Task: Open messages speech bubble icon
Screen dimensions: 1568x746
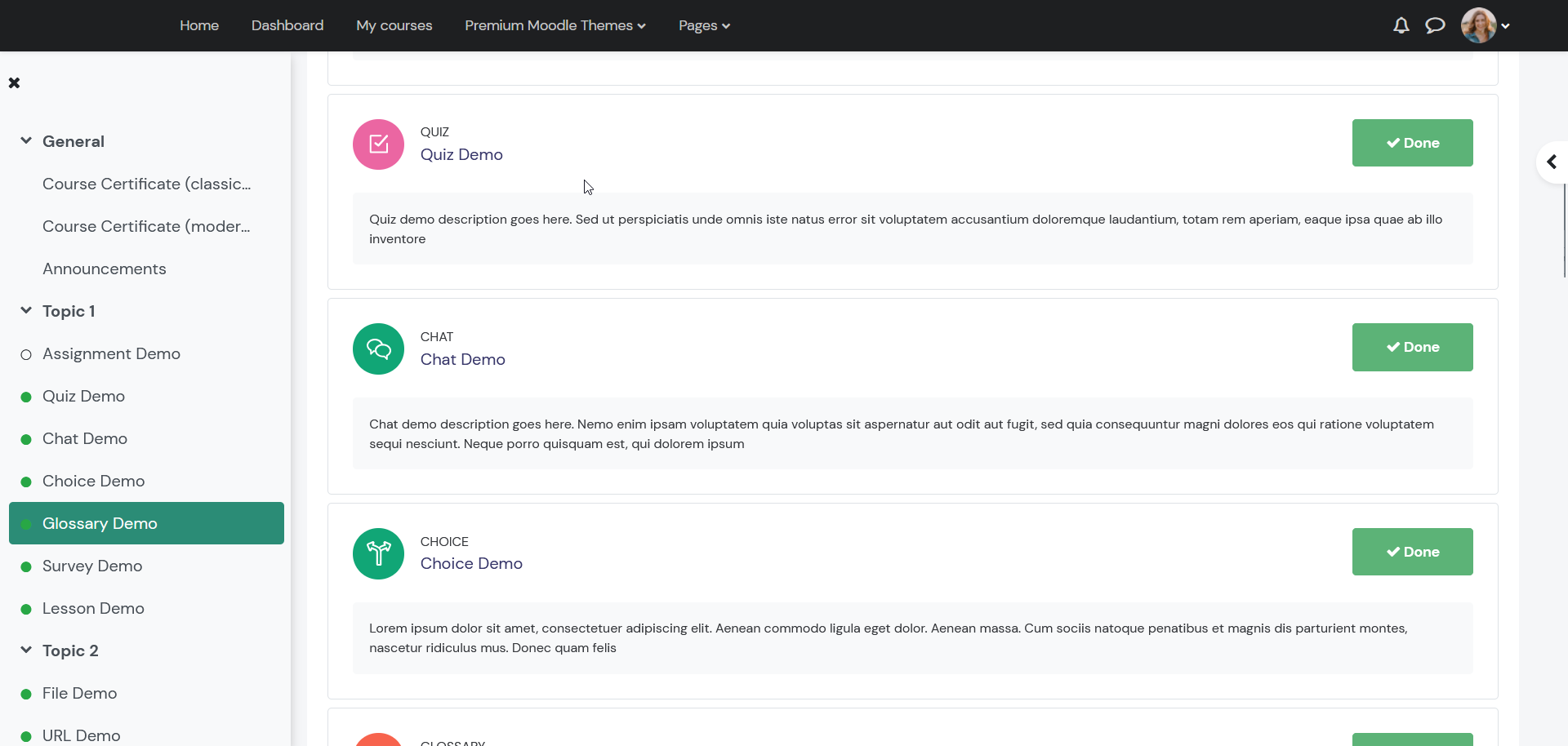Action: pos(1435,25)
